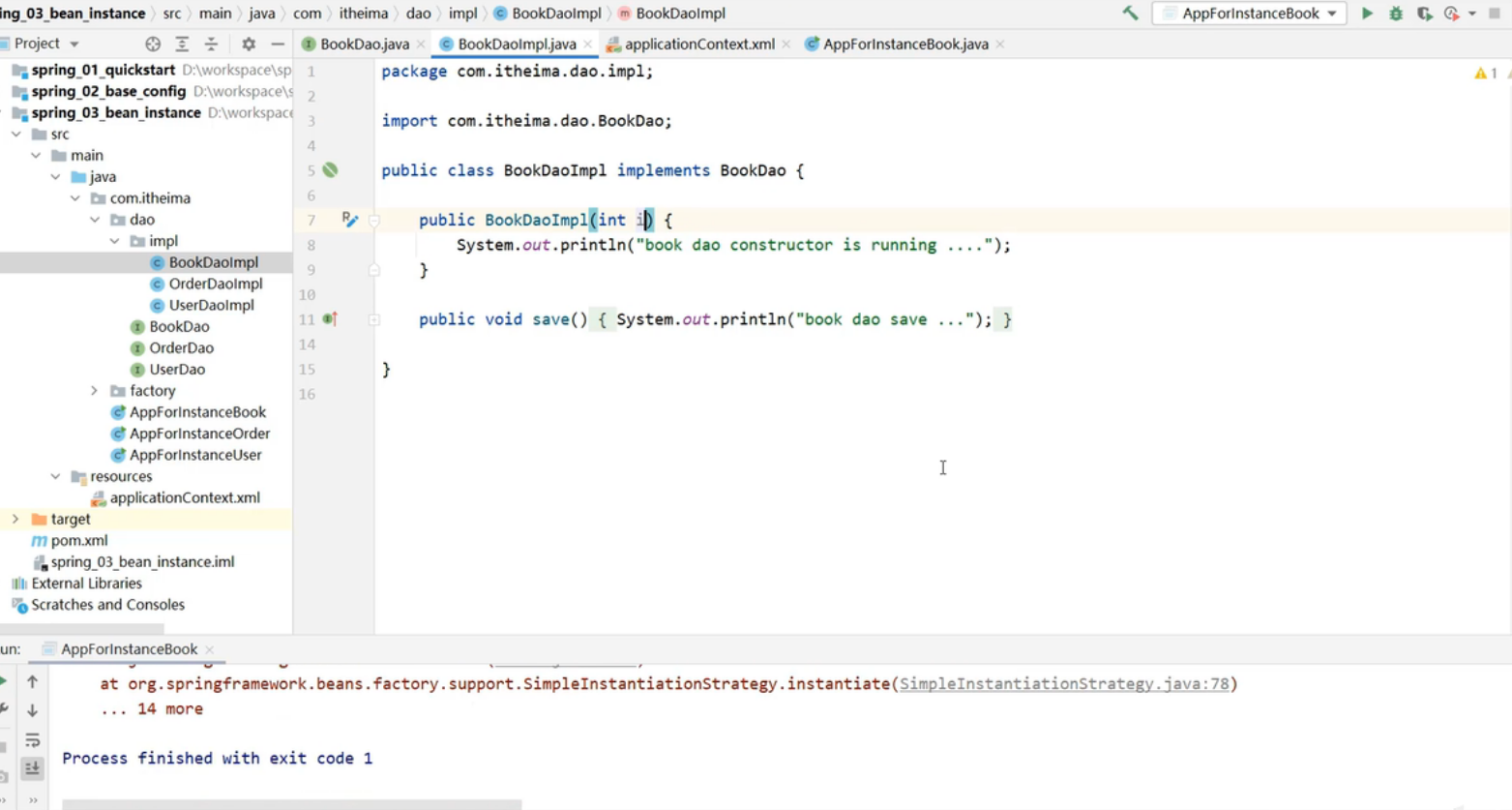Hide the Project panel with minus icon
Image resolution: width=1512 pixels, height=810 pixels.
tap(278, 44)
